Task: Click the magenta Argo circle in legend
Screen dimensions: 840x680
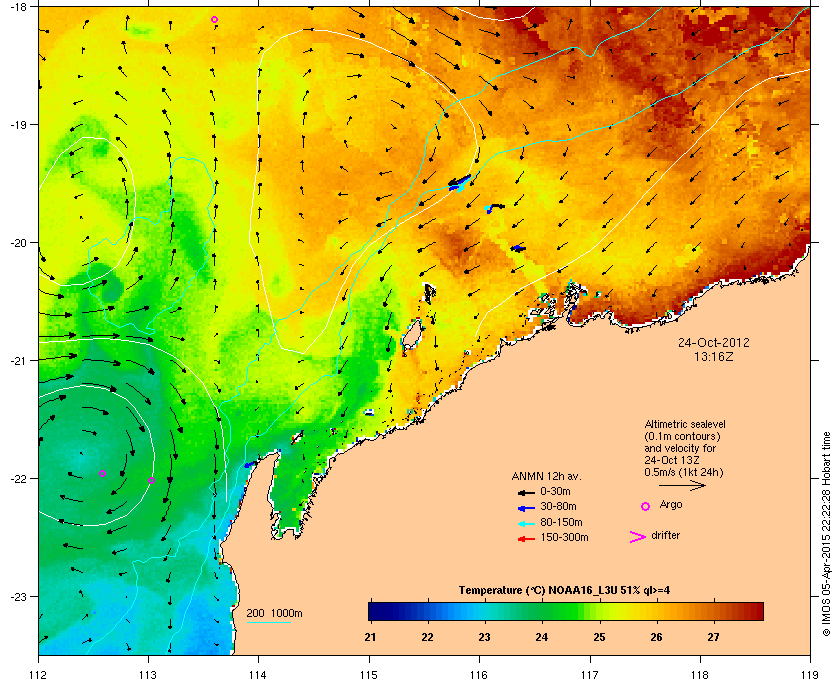Action: click(646, 506)
